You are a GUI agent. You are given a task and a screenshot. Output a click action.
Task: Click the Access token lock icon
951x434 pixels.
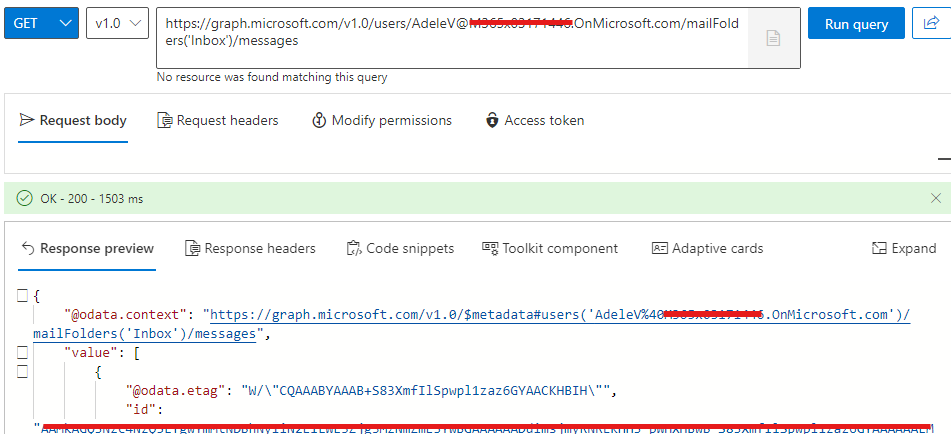[492, 121]
